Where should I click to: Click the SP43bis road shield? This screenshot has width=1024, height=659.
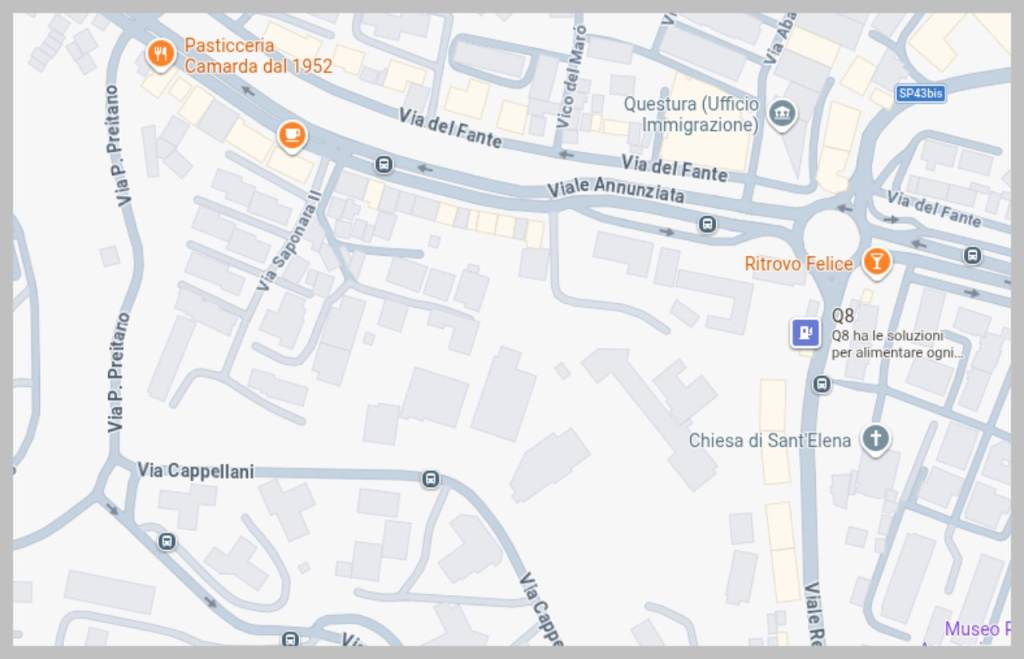[x=920, y=93]
